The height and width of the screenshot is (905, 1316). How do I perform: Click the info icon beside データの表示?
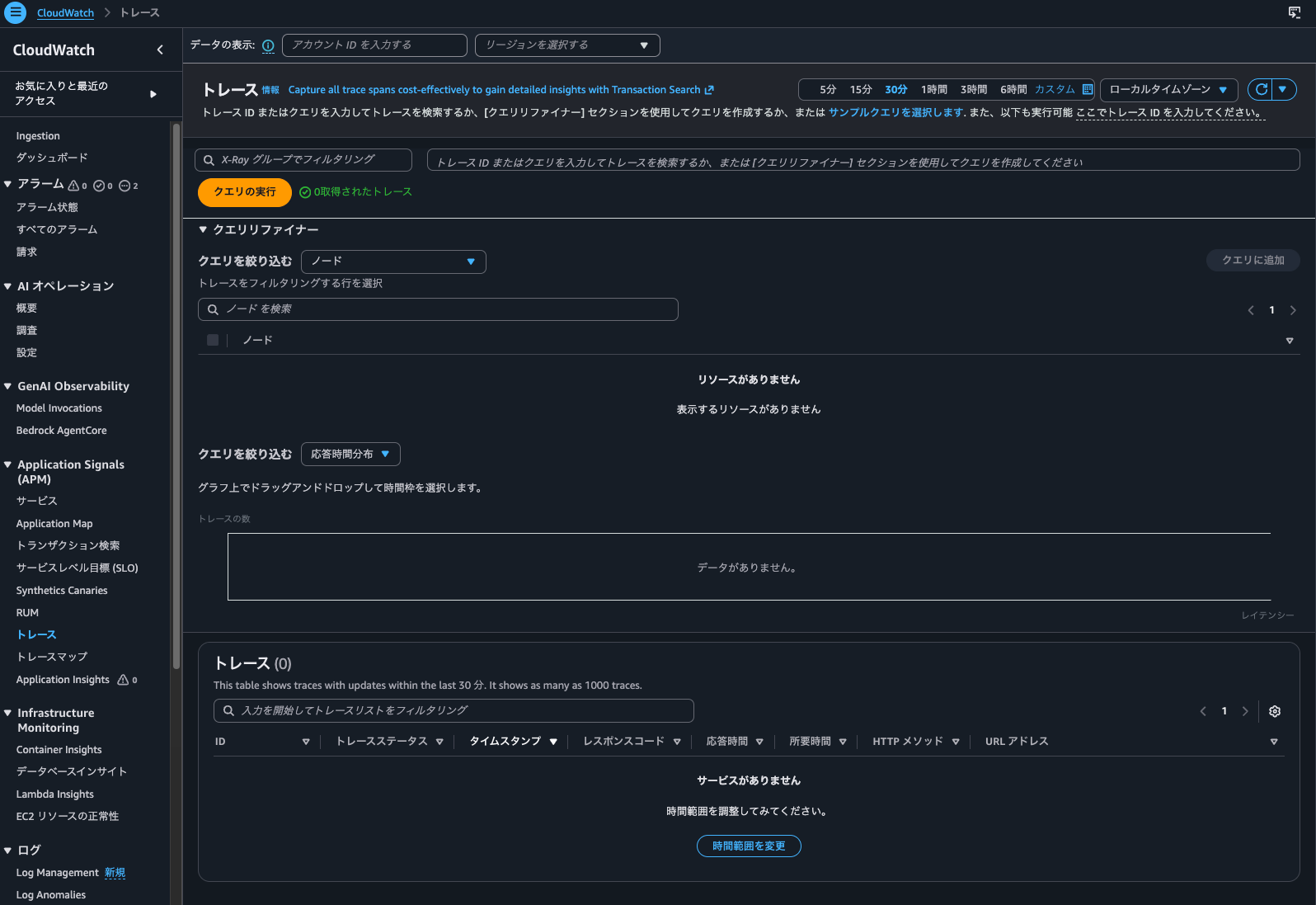tap(268, 45)
